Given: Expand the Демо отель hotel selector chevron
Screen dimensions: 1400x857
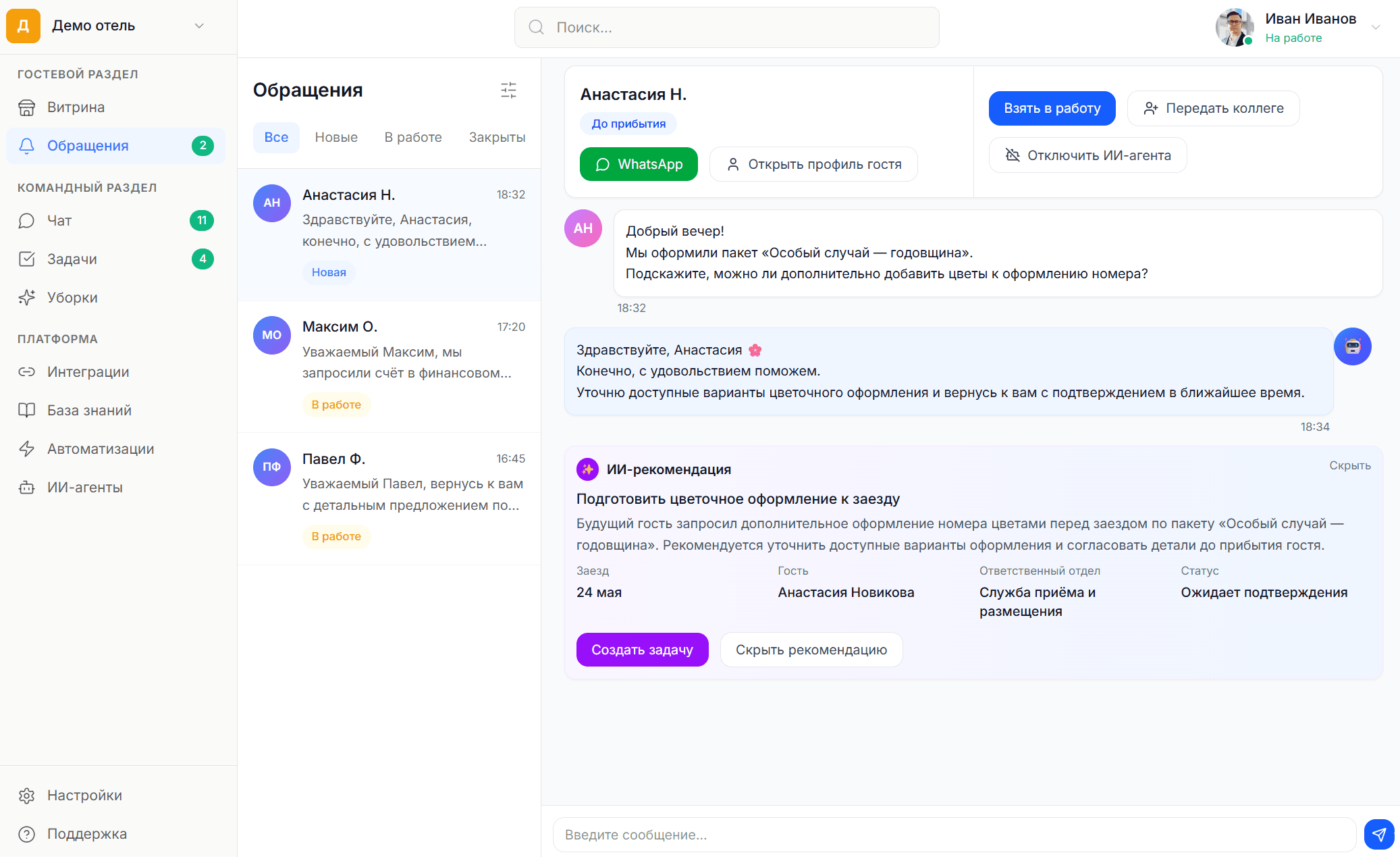Looking at the screenshot, I should tap(199, 26).
